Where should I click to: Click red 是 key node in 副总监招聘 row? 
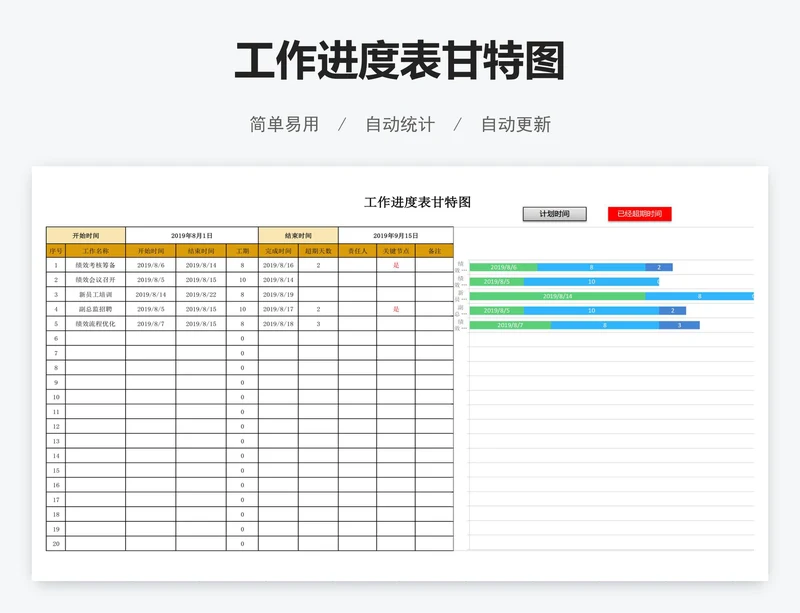pyautogui.click(x=396, y=309)
